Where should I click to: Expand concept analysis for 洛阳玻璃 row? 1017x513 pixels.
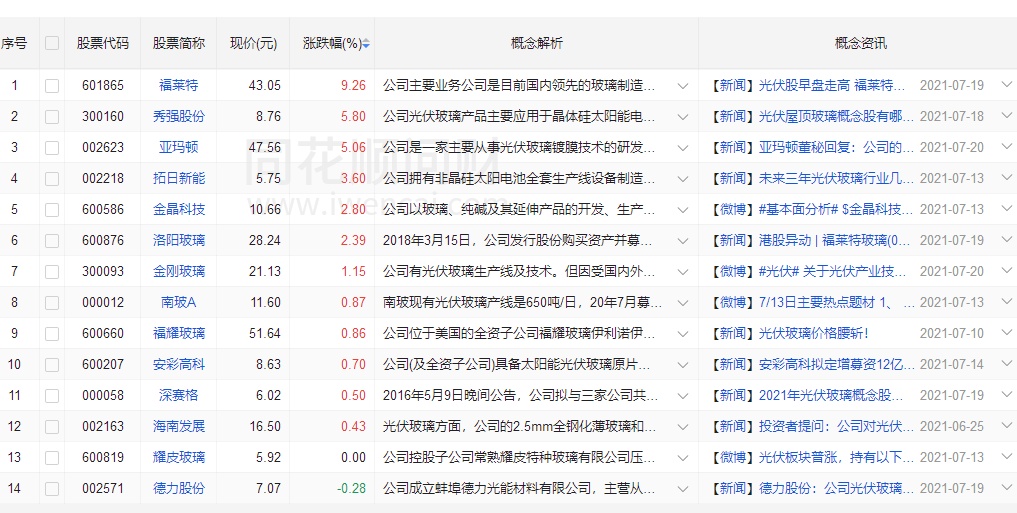(x=682, y=241)
